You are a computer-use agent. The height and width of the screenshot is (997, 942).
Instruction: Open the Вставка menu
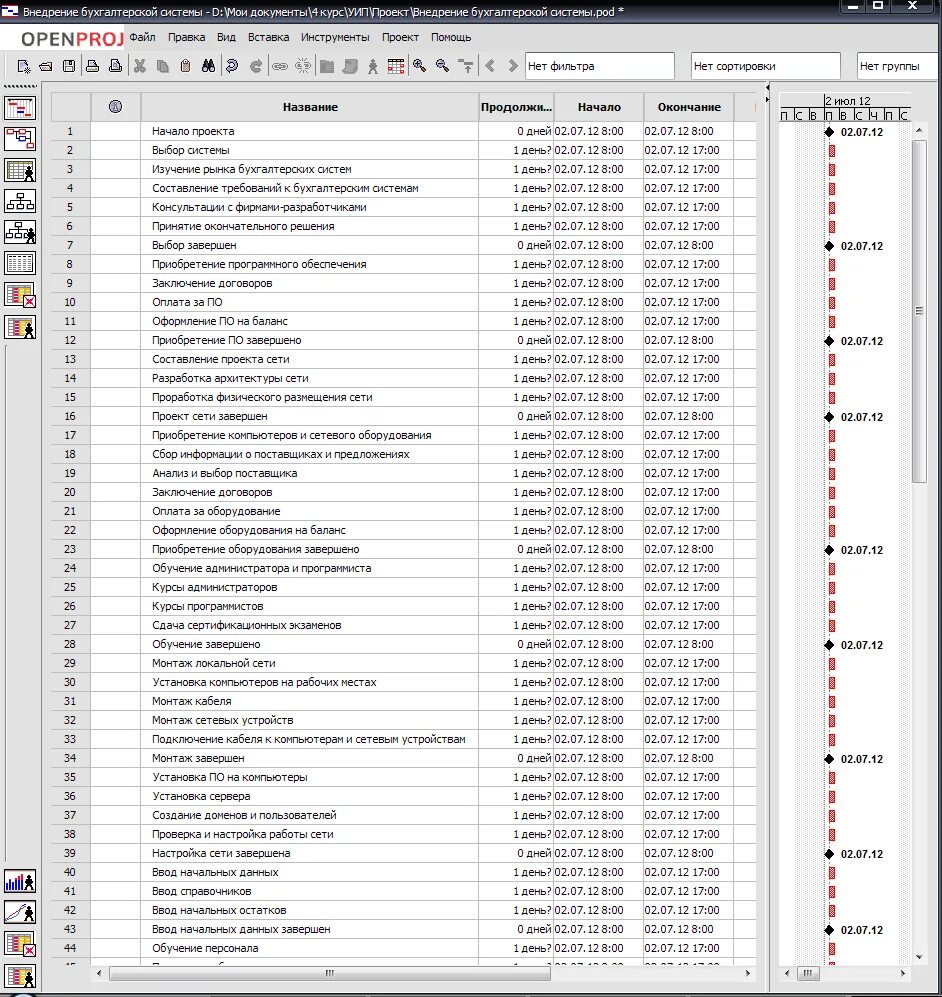tap(268, 37)
